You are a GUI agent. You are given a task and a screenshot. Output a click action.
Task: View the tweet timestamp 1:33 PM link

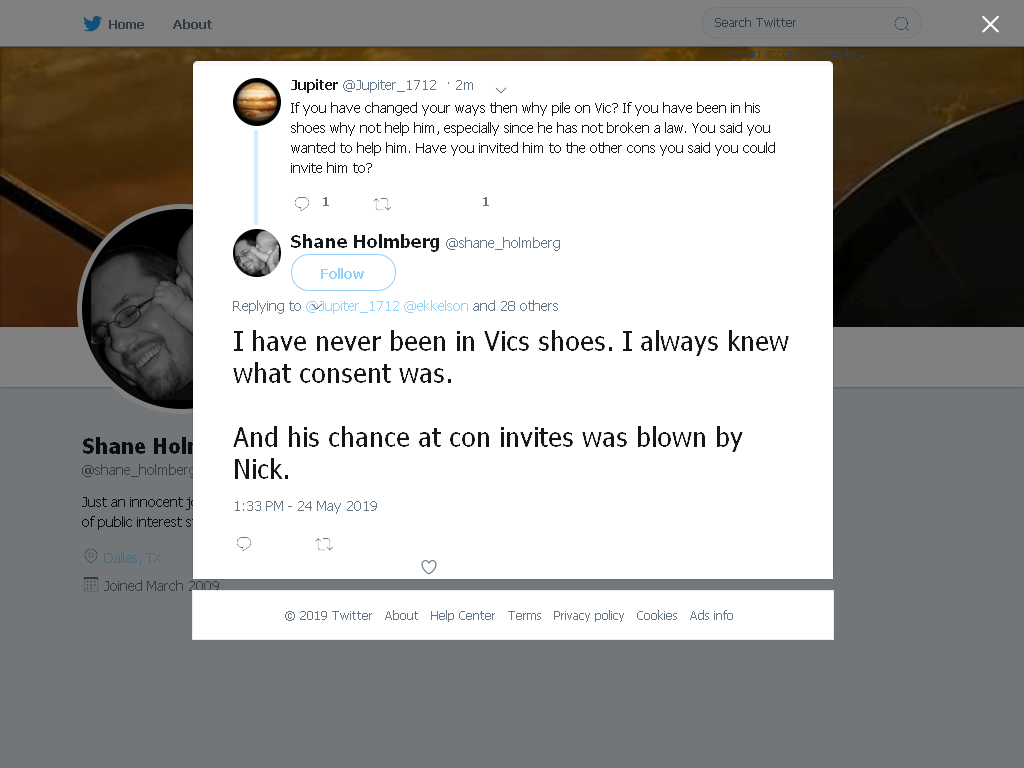coord(305,506)
